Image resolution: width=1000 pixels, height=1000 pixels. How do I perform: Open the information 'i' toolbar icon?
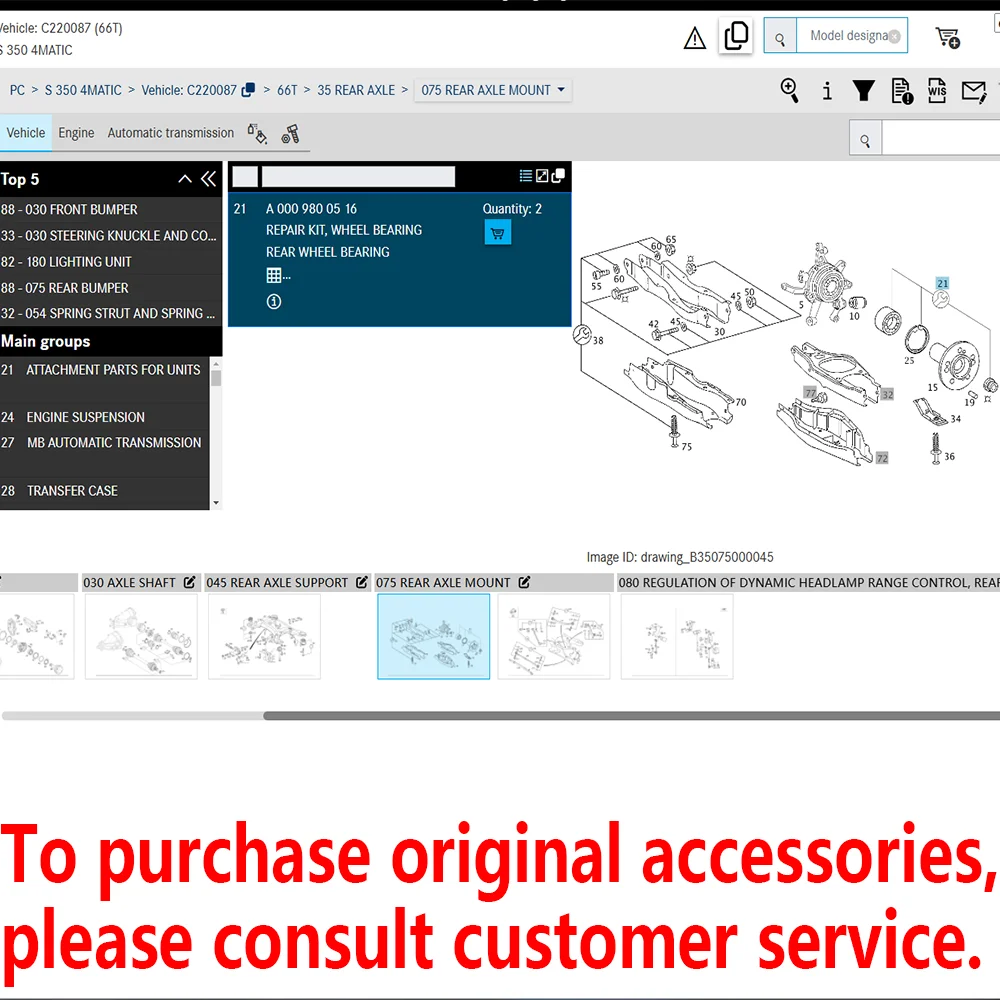[x=827, y=91]
